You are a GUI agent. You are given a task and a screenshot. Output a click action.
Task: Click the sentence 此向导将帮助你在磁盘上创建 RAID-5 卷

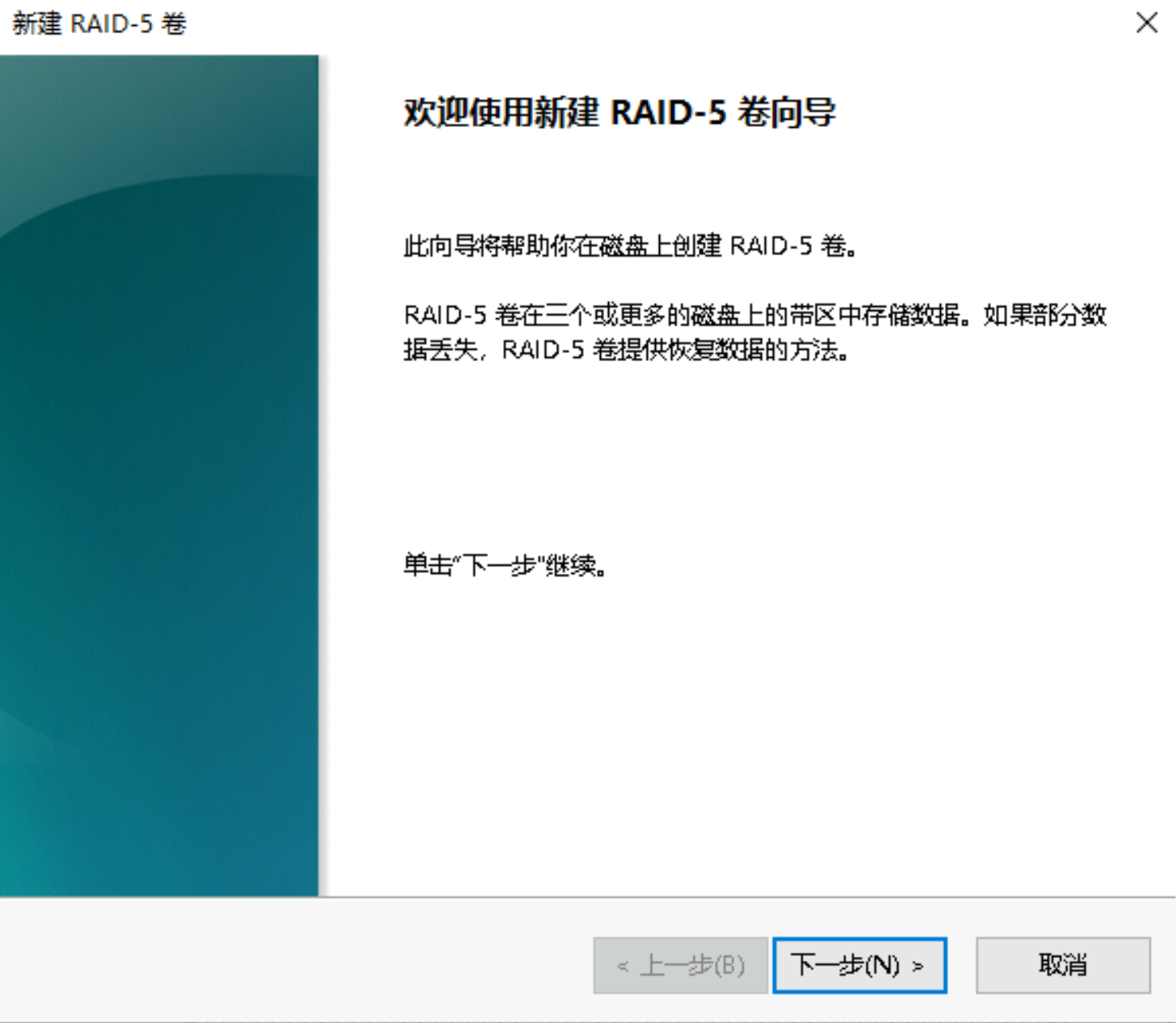[x=630, y=246]
